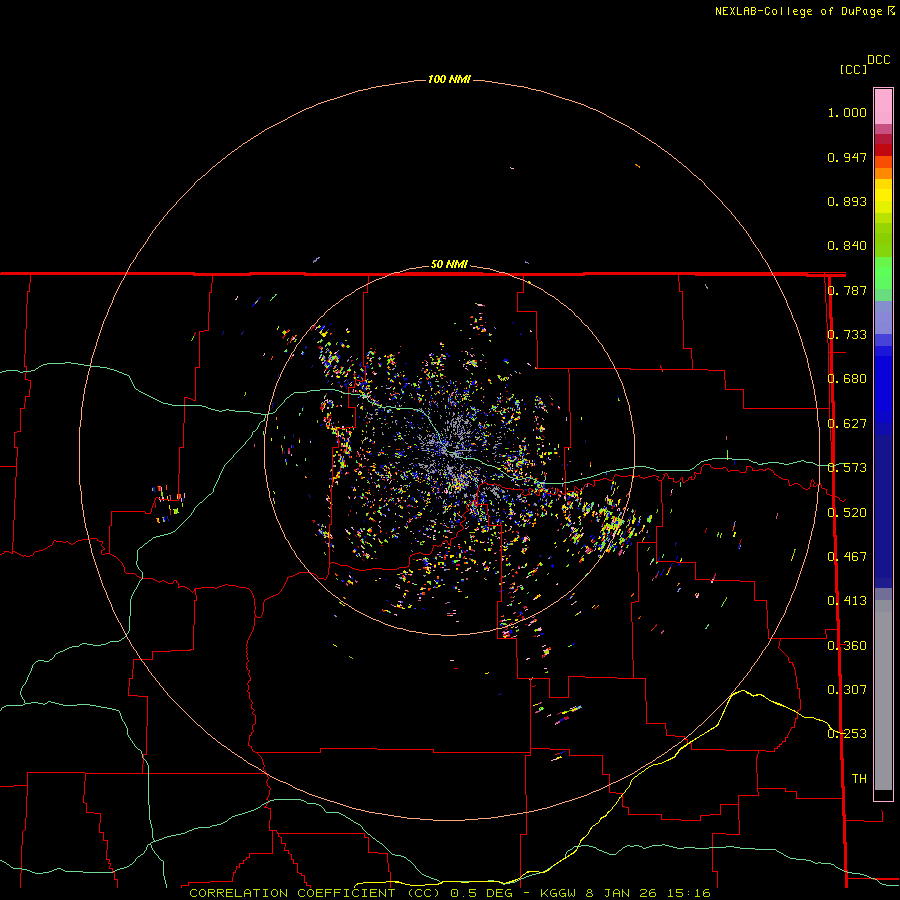Select the 0.787 legend value
The image size is (900, 900).
[x=847, y=290]
